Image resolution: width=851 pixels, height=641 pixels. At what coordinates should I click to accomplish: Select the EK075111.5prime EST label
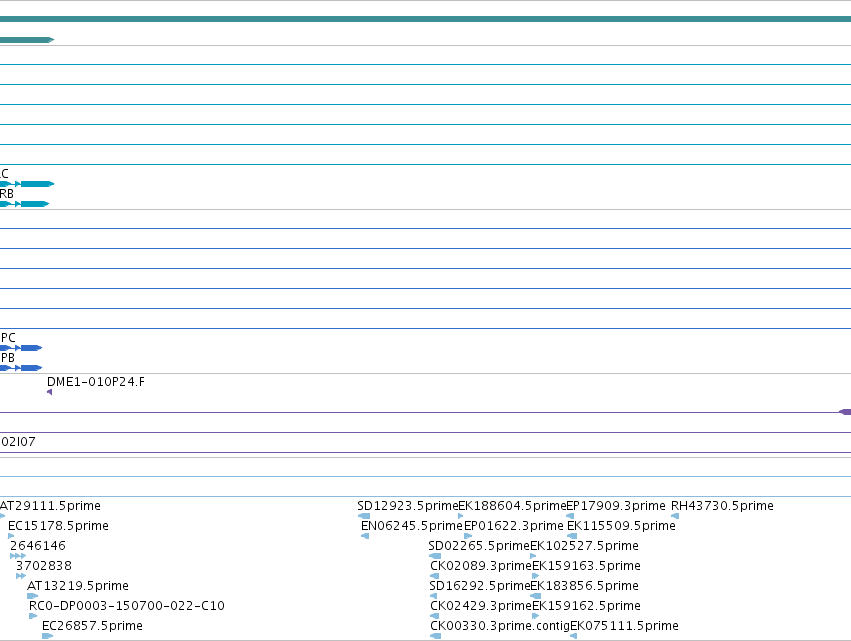(x=624, y=626)
